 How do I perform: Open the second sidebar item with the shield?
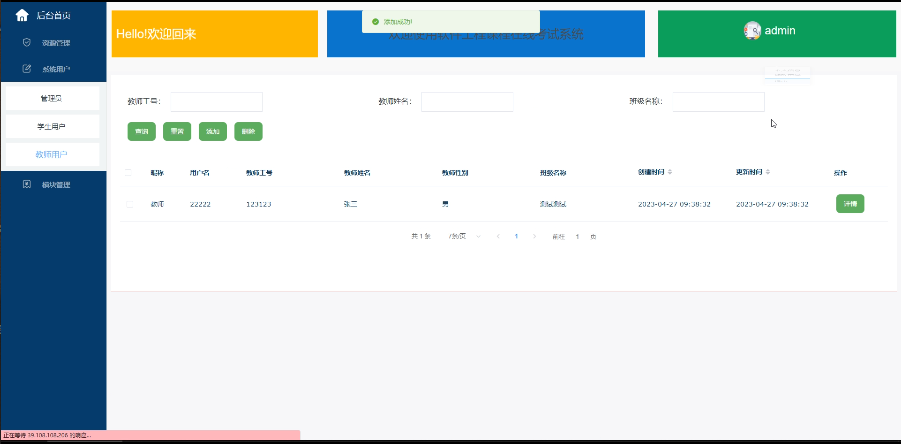point(53,43)
